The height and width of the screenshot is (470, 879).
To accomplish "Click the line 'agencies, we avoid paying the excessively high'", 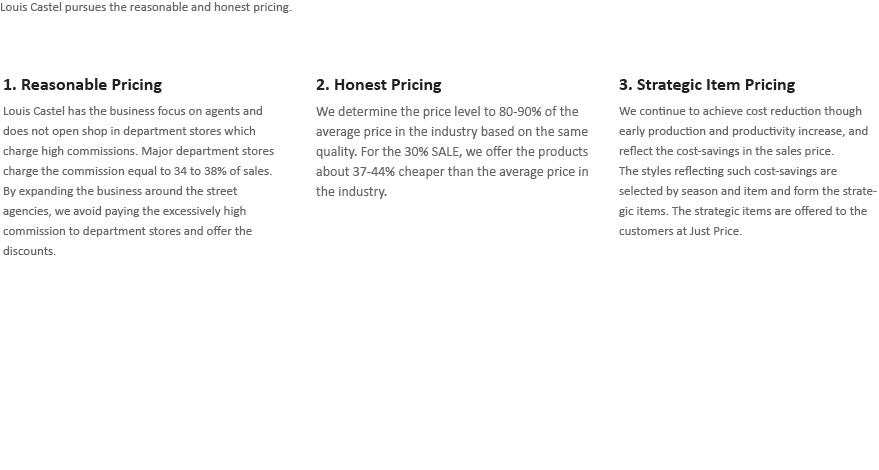I will [x=124, y=211].
